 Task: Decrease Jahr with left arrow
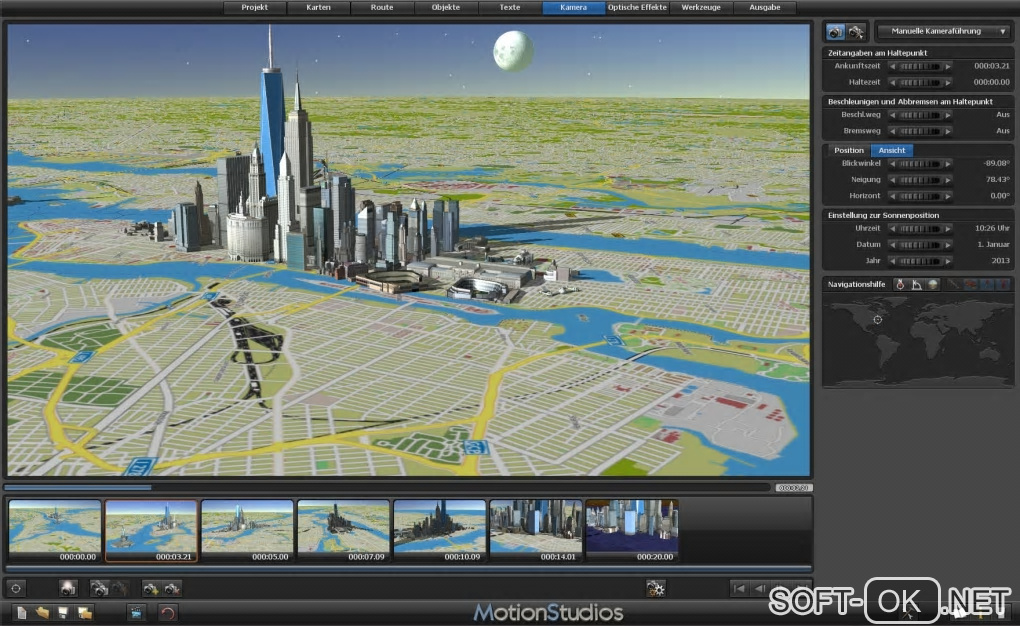point(892,262)
